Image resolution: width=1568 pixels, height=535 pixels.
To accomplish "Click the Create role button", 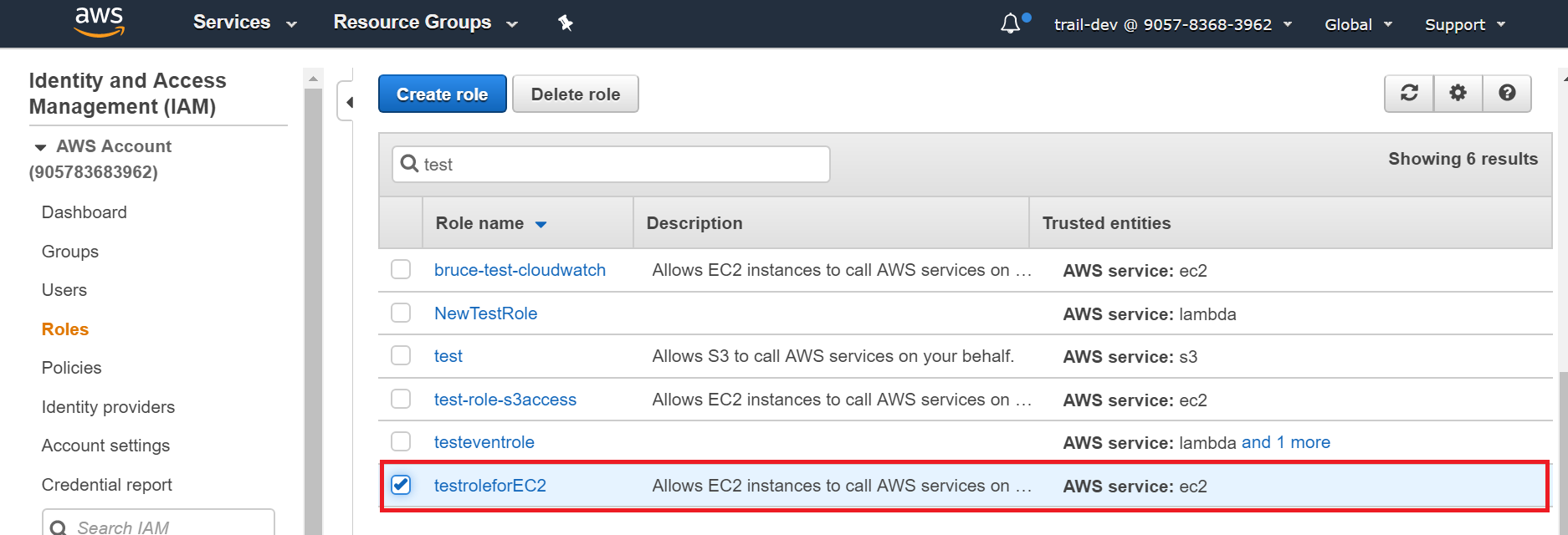I will pyautogui.click(x=442, y=94).
